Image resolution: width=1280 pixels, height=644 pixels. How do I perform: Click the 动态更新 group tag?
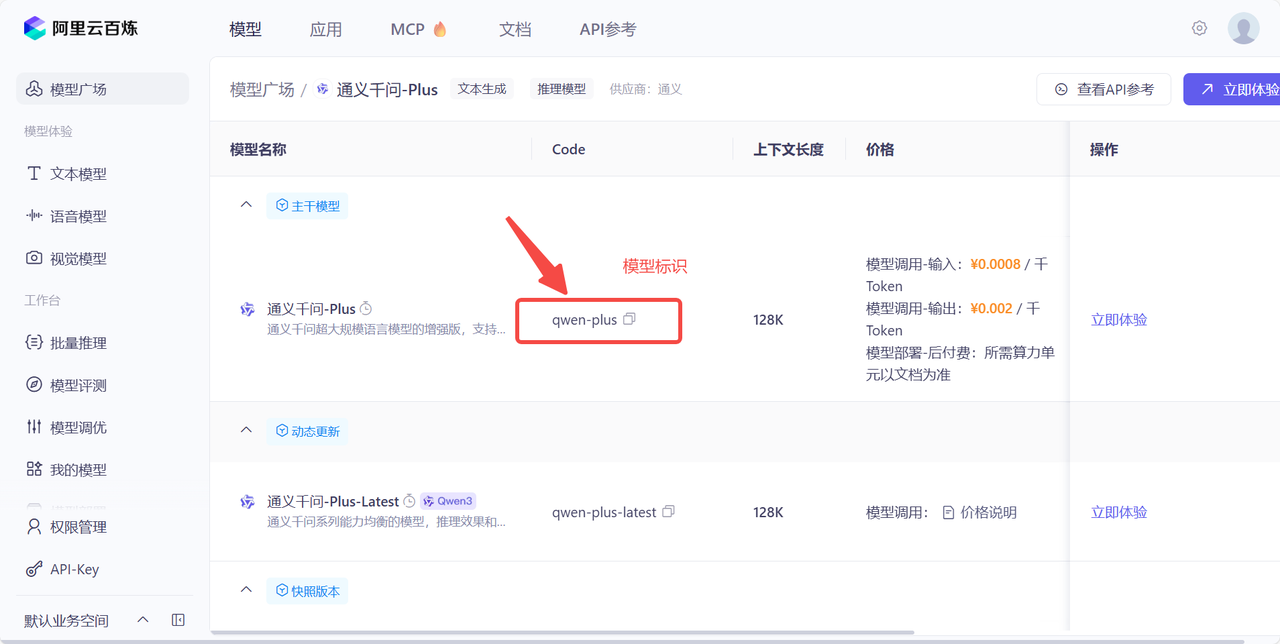(307, 431)
